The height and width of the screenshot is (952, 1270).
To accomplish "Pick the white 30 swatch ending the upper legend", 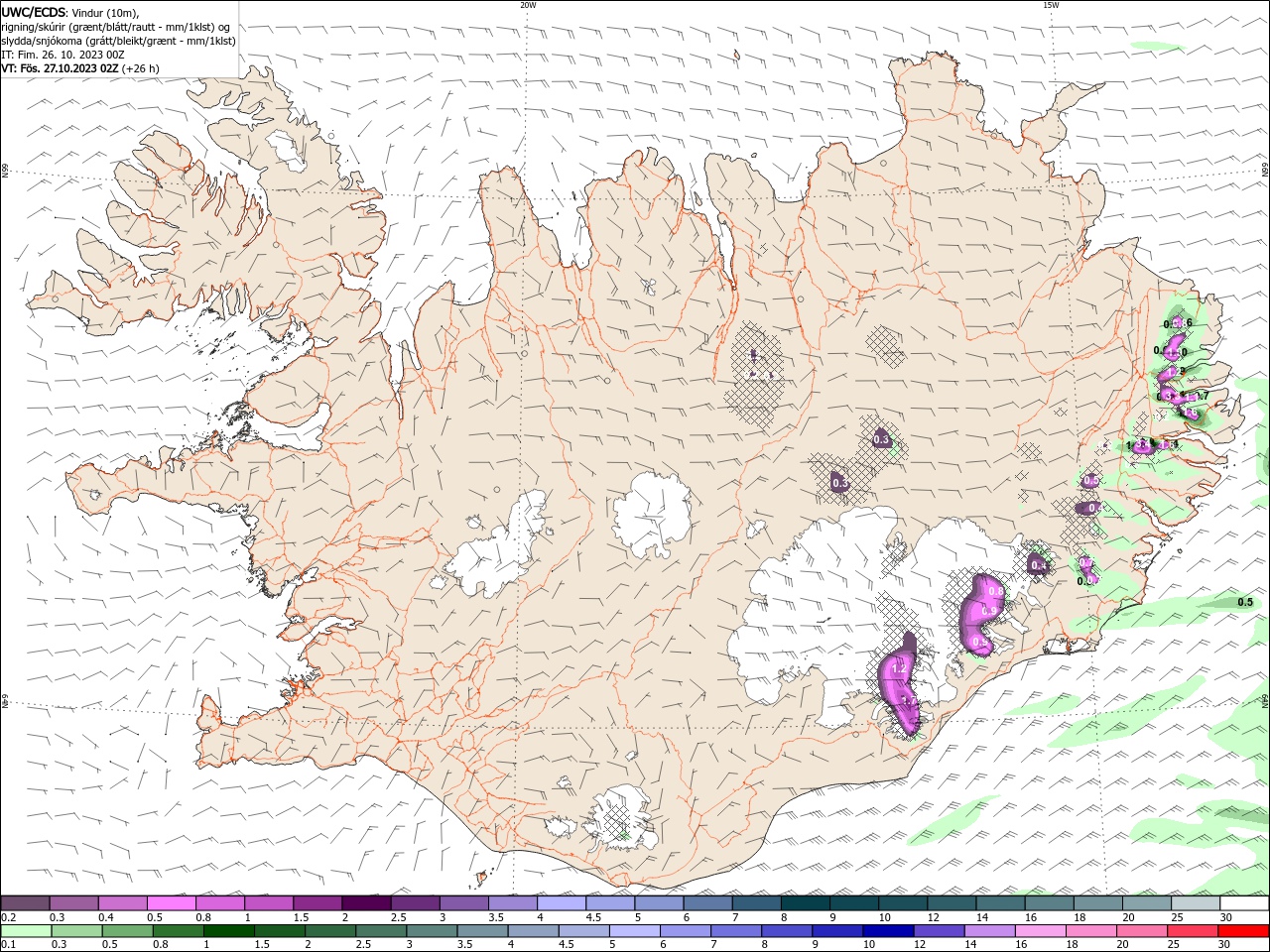I will [x=1245, y=903].
